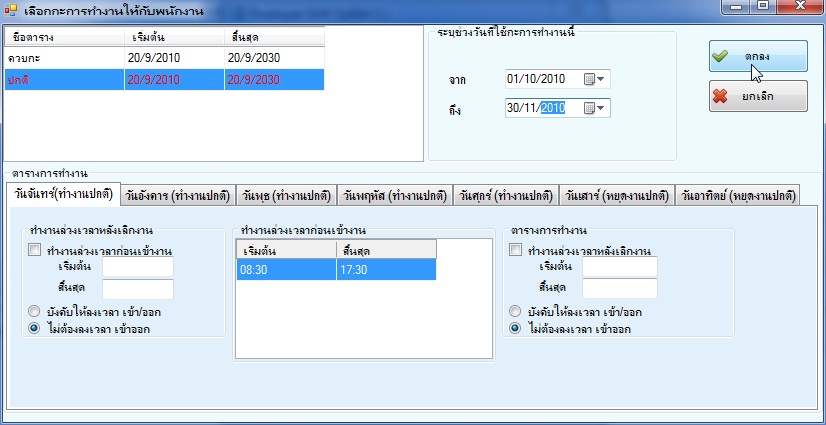
Task: Select left ไม่ต้องลงเวลา เข้าออก radio
Action: tap(34, 329)
